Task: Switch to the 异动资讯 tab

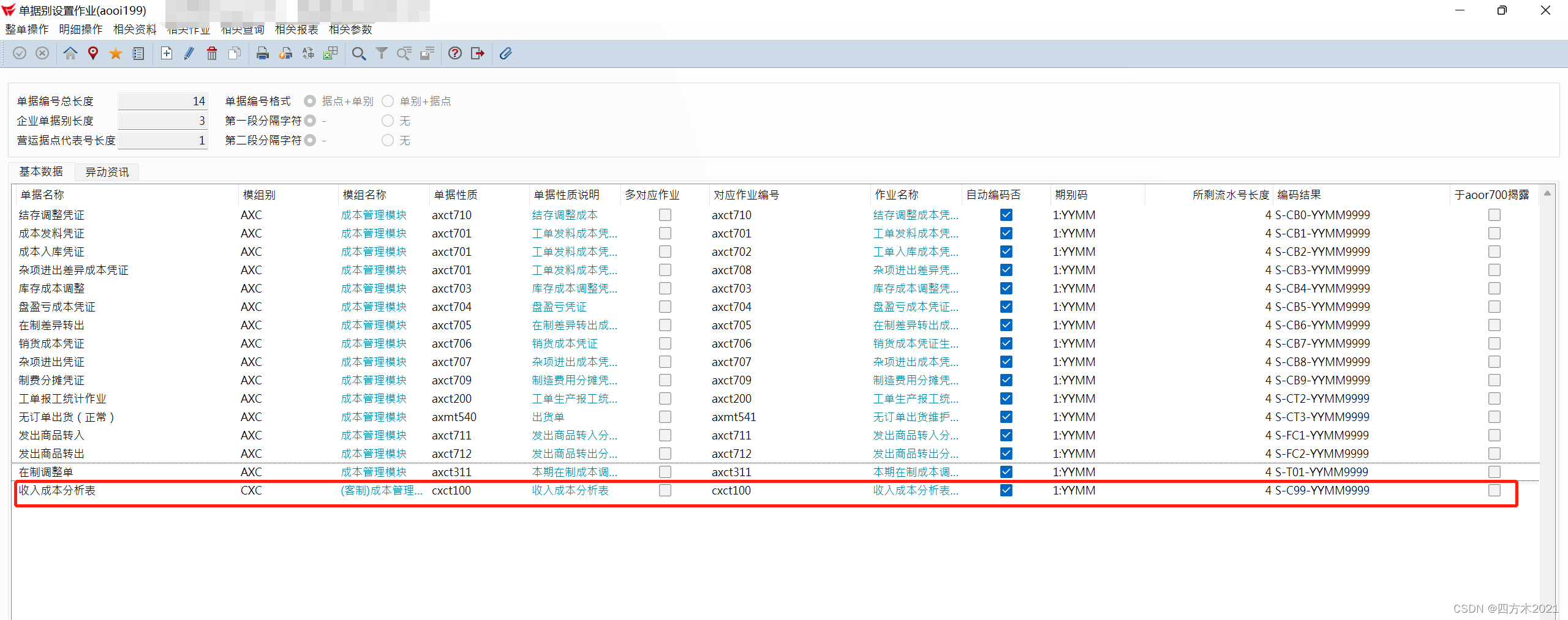Action: click(x=106, y=172)
